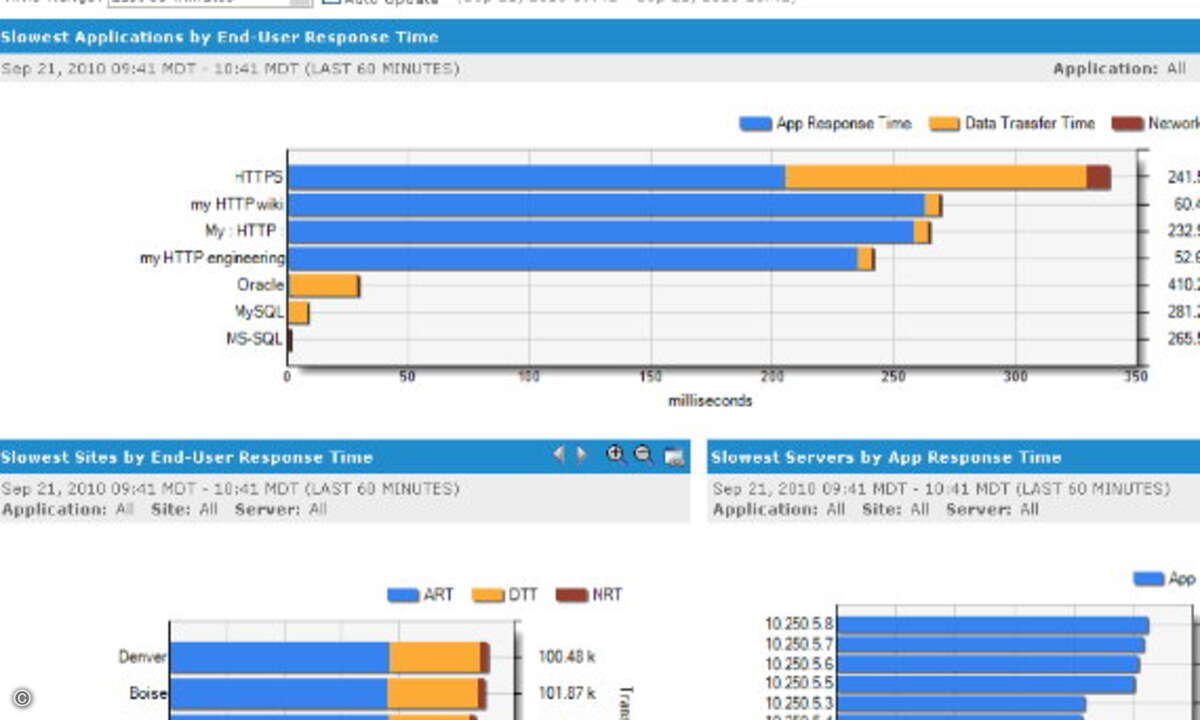Click the HTTPS red network segment

coord(1098,178)
